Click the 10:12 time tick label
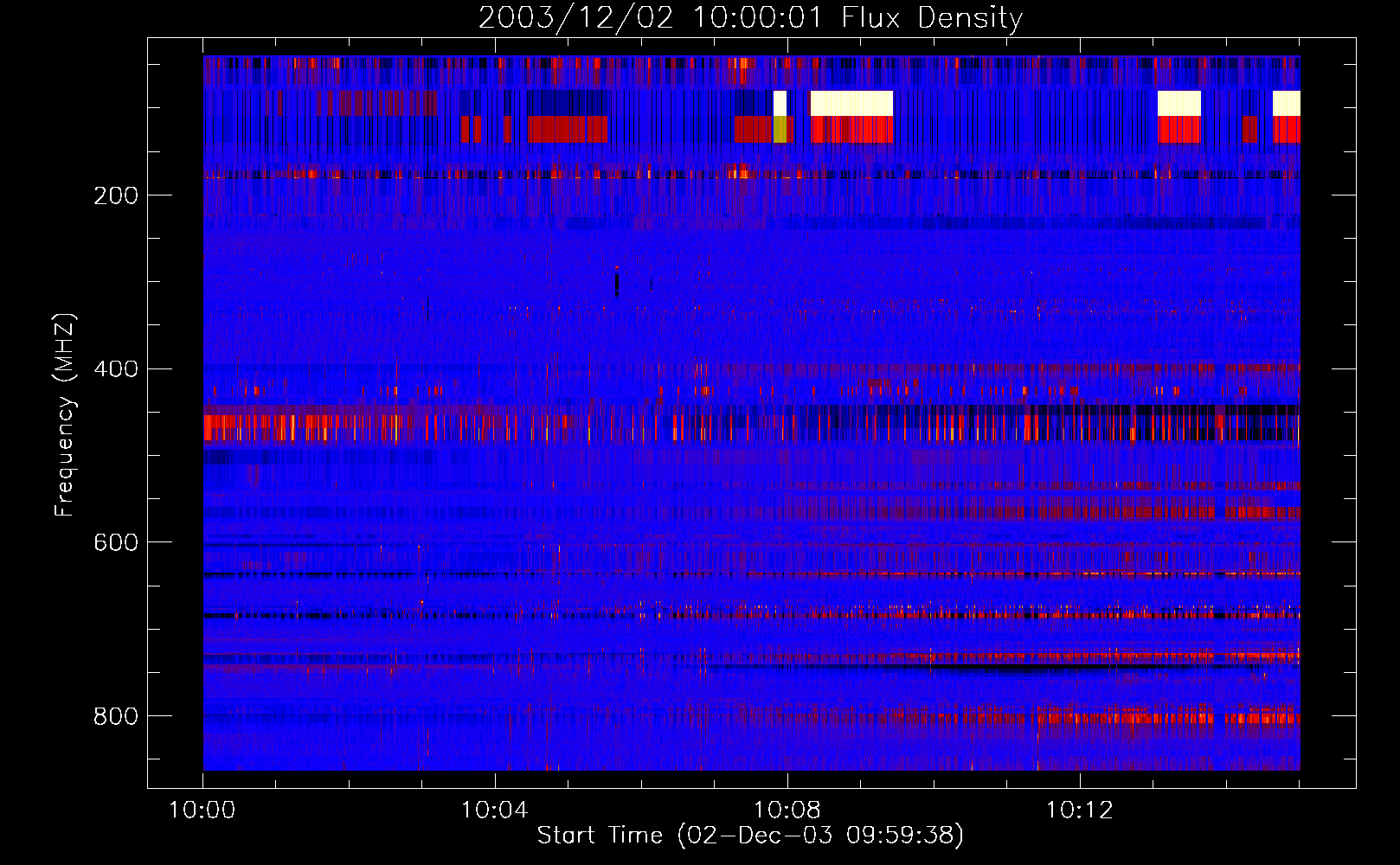Screen dimensions: 1400x865 pyautogui.click(x=1079, y=811)
